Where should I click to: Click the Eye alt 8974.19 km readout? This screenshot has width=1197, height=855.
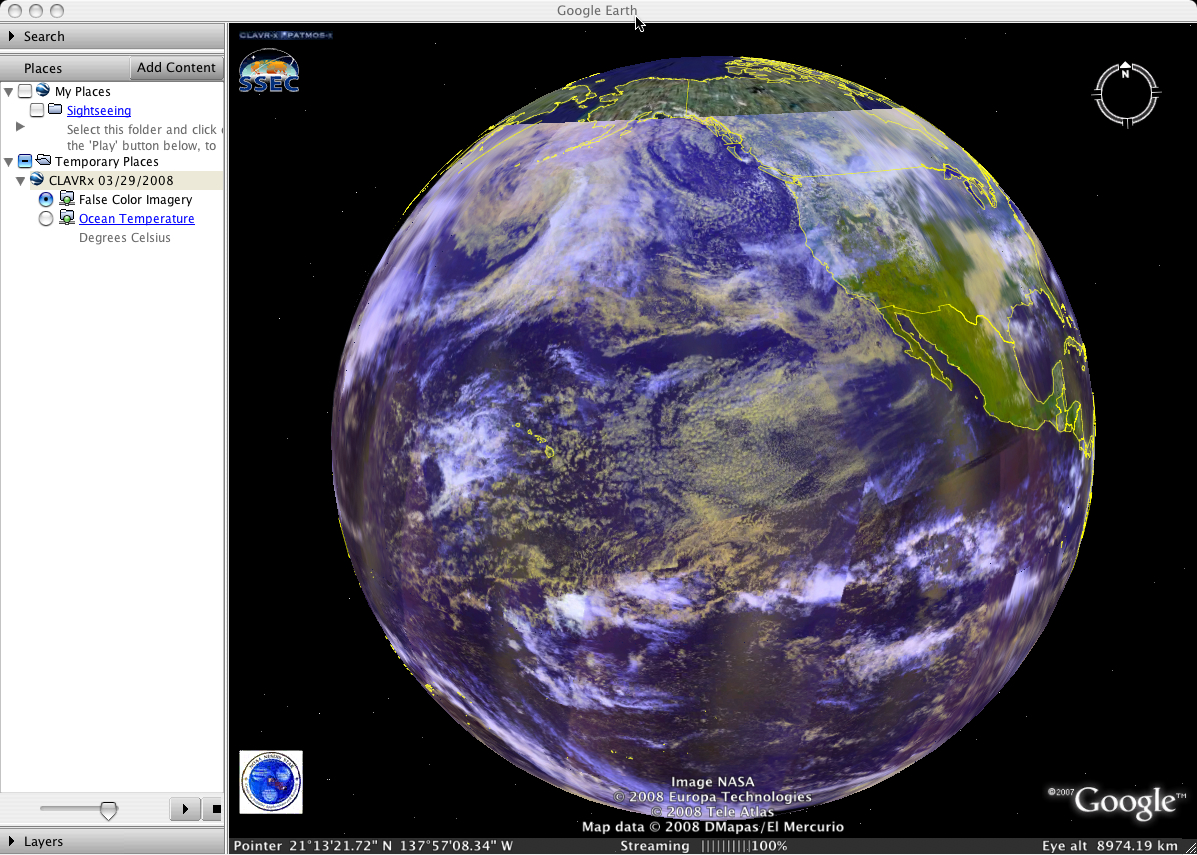pos(1109,846)
